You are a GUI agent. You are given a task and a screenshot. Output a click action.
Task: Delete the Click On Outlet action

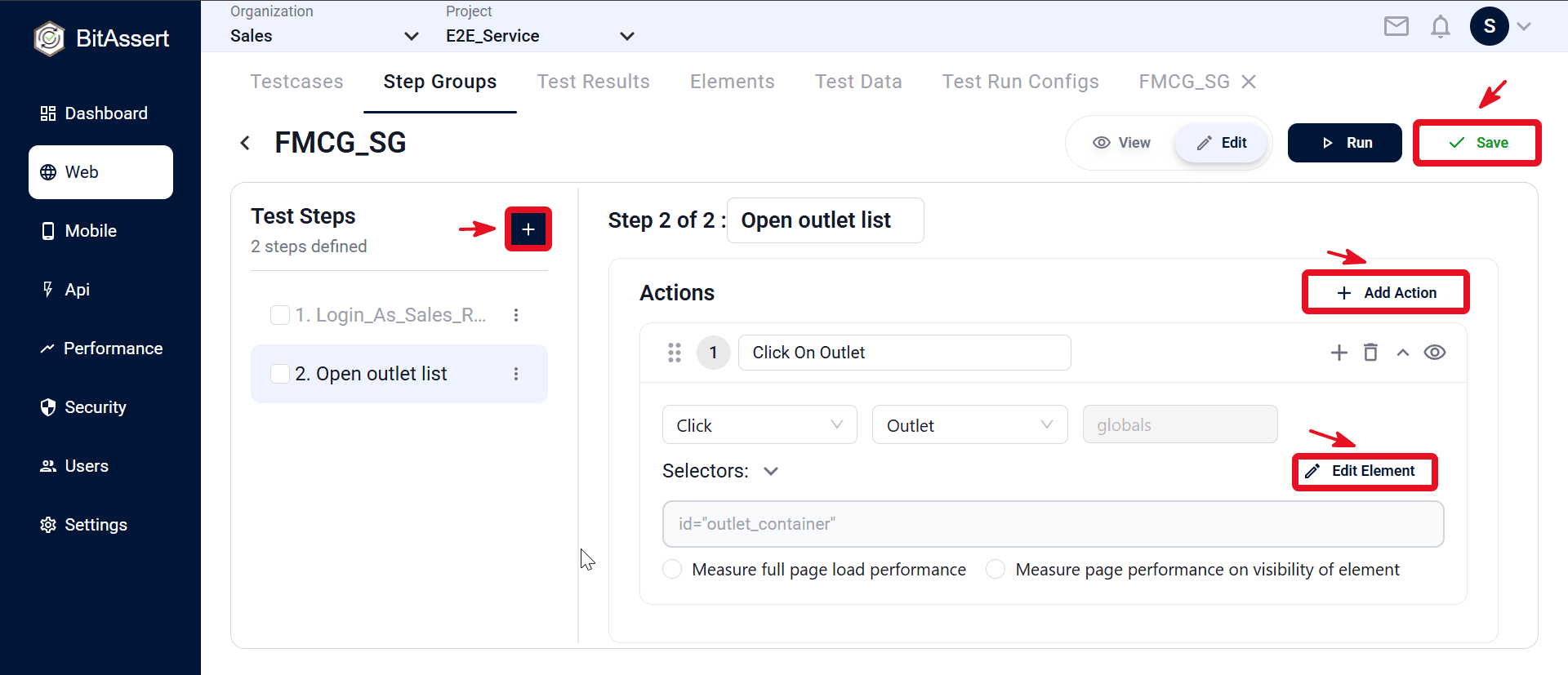[1370, 353]
